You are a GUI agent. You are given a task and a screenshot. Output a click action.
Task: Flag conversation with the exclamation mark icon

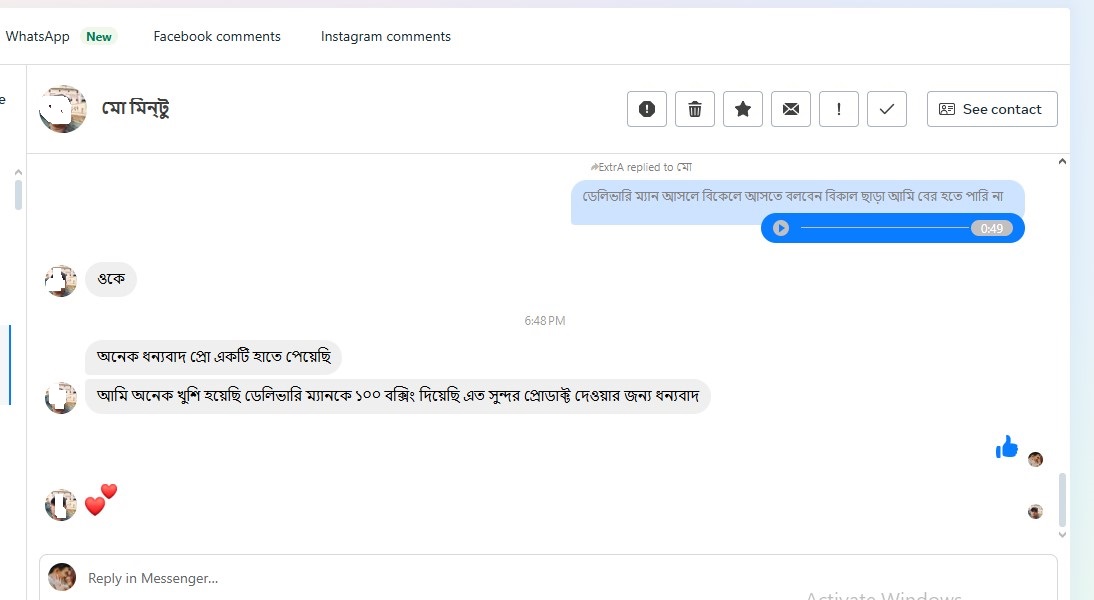point(839,109)
